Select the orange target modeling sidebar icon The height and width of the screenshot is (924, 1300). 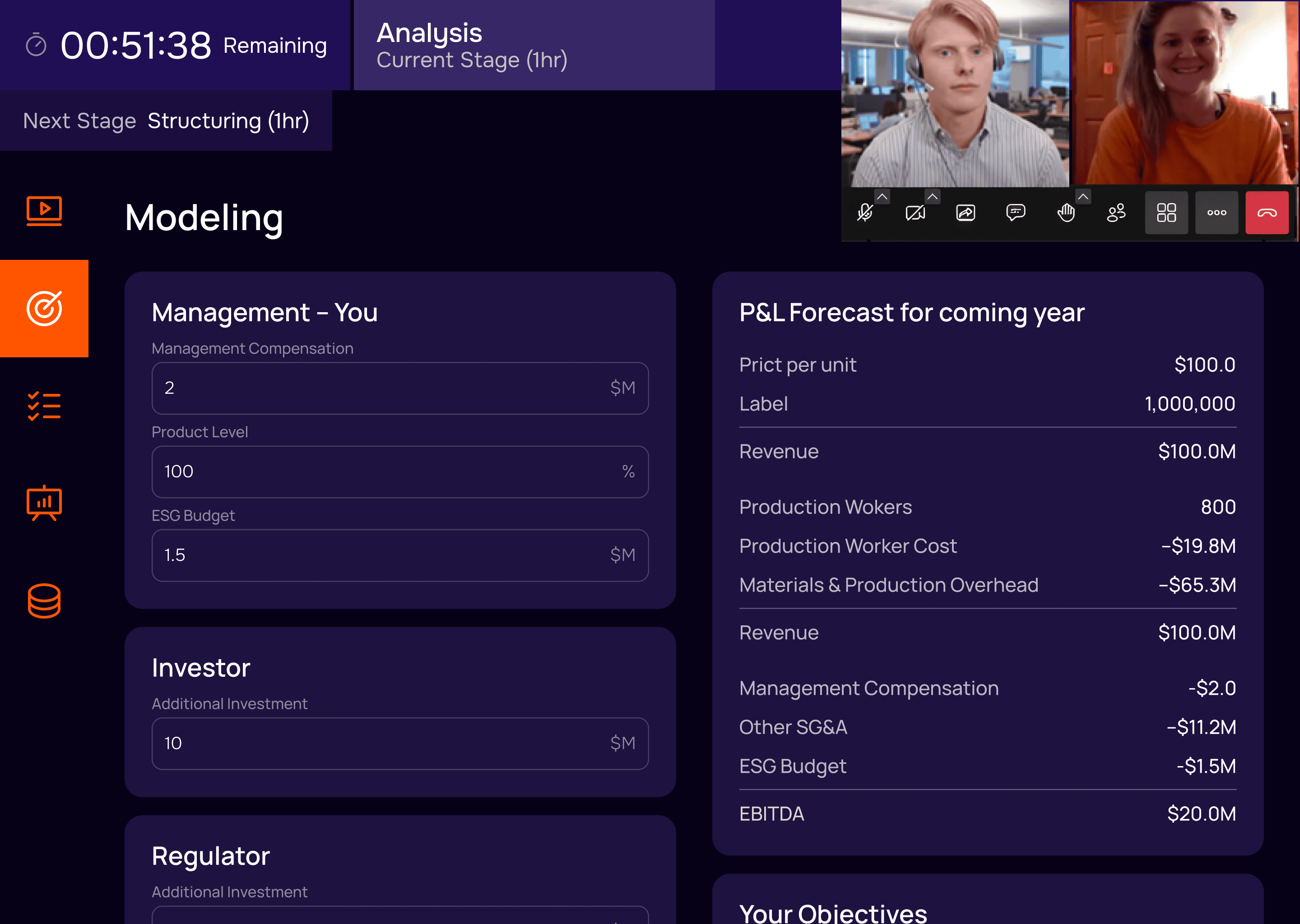click(44, 309)
